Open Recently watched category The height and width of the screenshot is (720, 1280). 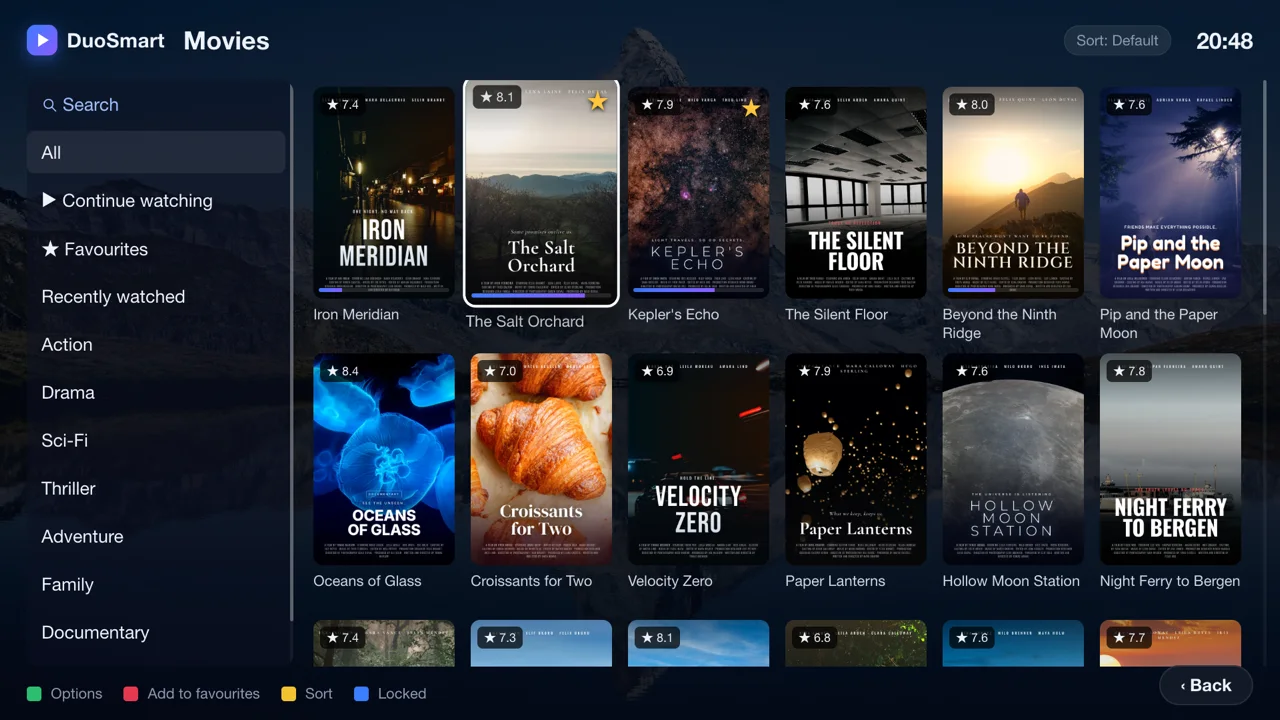click(156, 297)
